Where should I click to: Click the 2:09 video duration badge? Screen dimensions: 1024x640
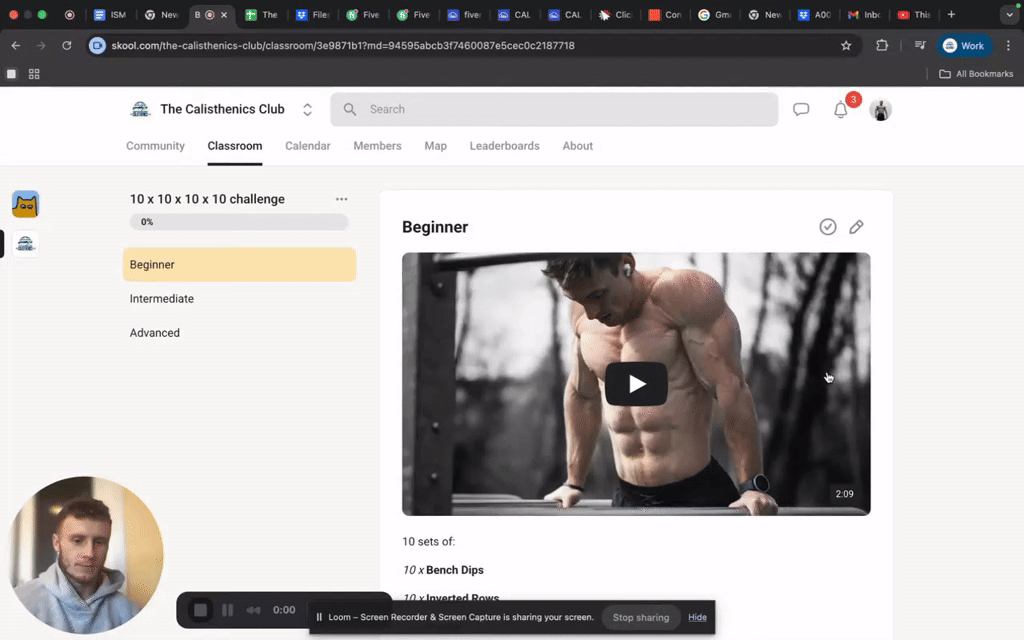click(844, 494)
